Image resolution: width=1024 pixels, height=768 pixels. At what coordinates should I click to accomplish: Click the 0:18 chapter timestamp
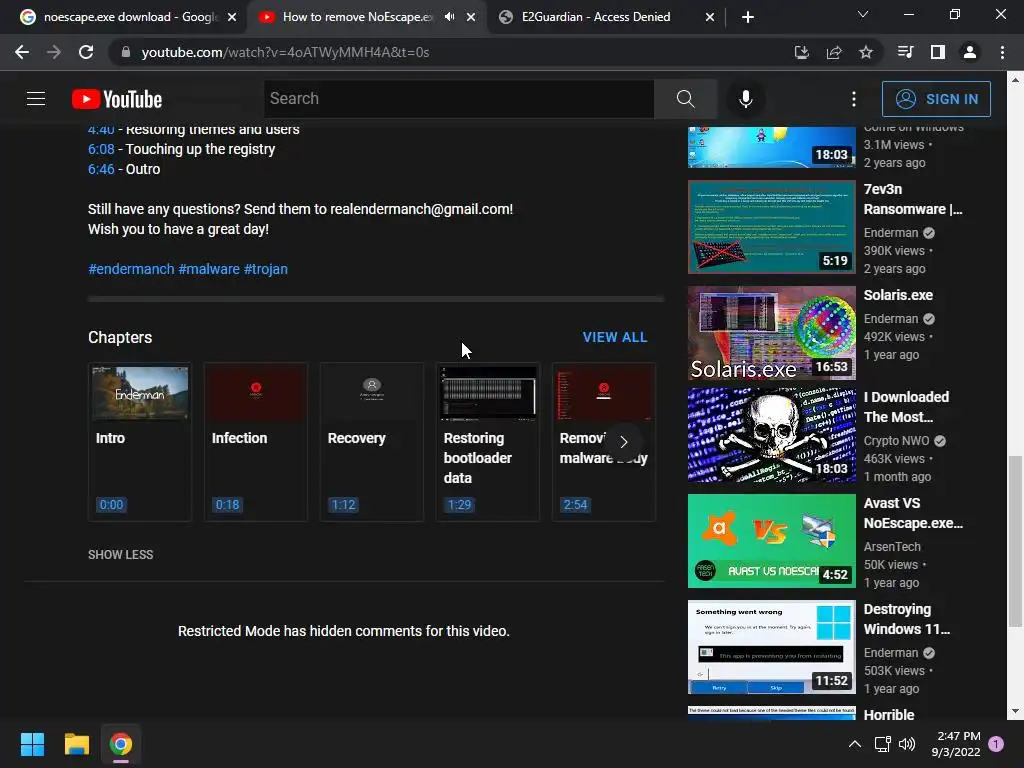click(227, 505)
